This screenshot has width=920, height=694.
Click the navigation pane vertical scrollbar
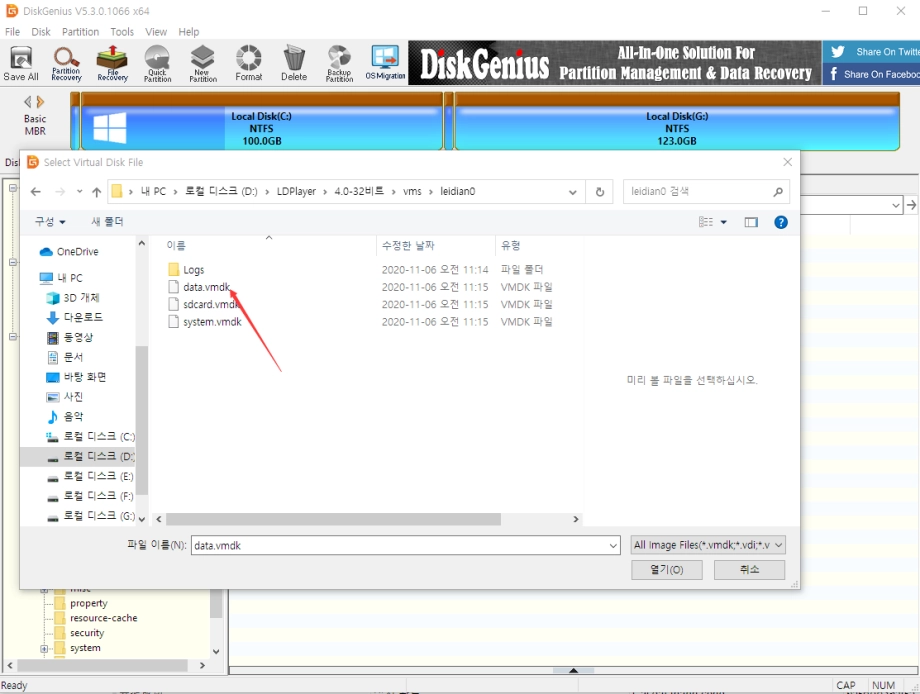(x=141, y=419)
